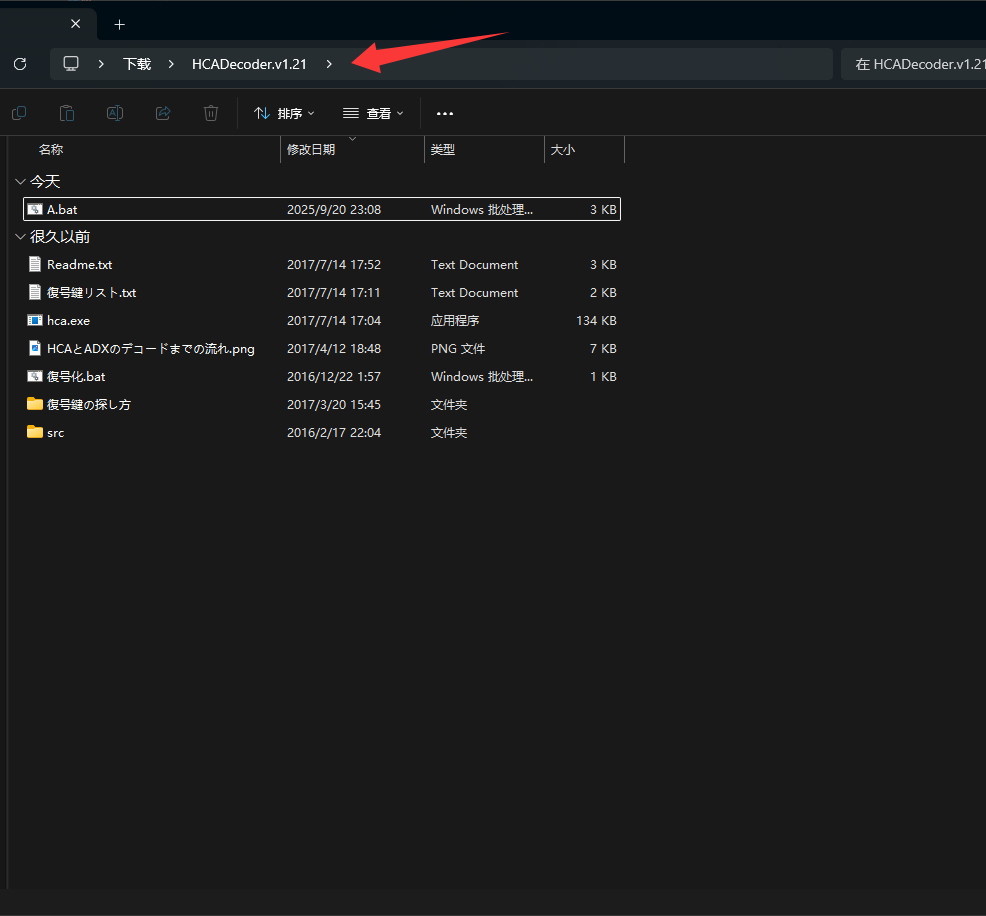Expand chevron after HCADecoder.v1.21 breadcrumb
986x916 pixels.
[329, 64]
